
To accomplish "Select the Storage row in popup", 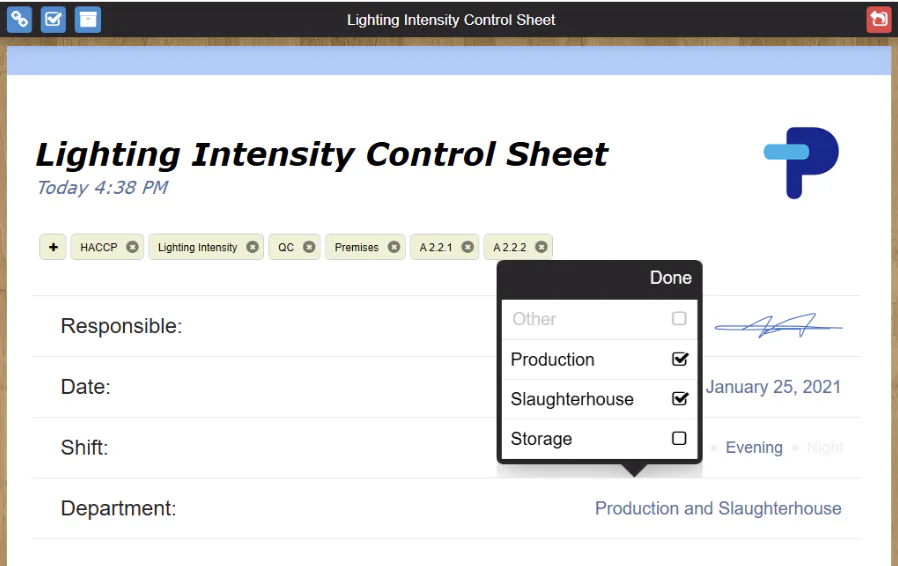I will 599,439.
